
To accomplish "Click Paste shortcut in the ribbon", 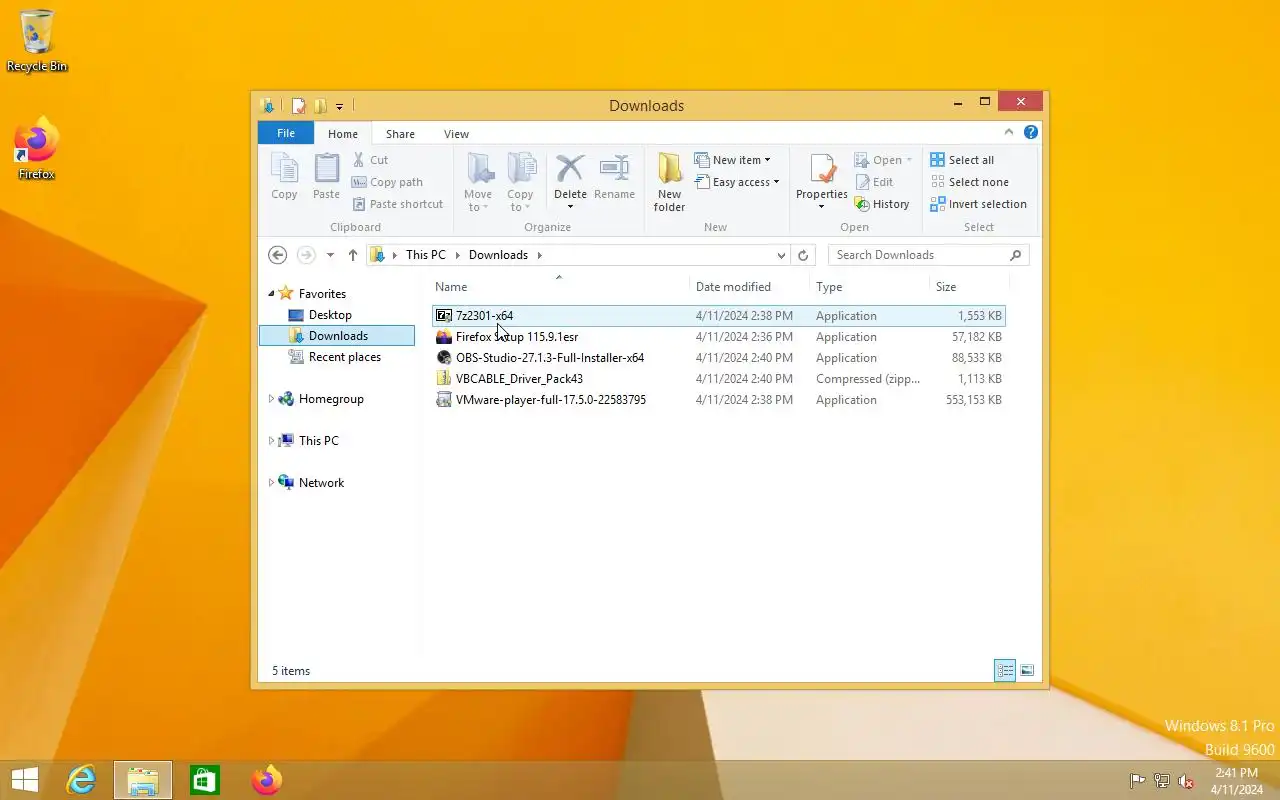I will 397,204.
